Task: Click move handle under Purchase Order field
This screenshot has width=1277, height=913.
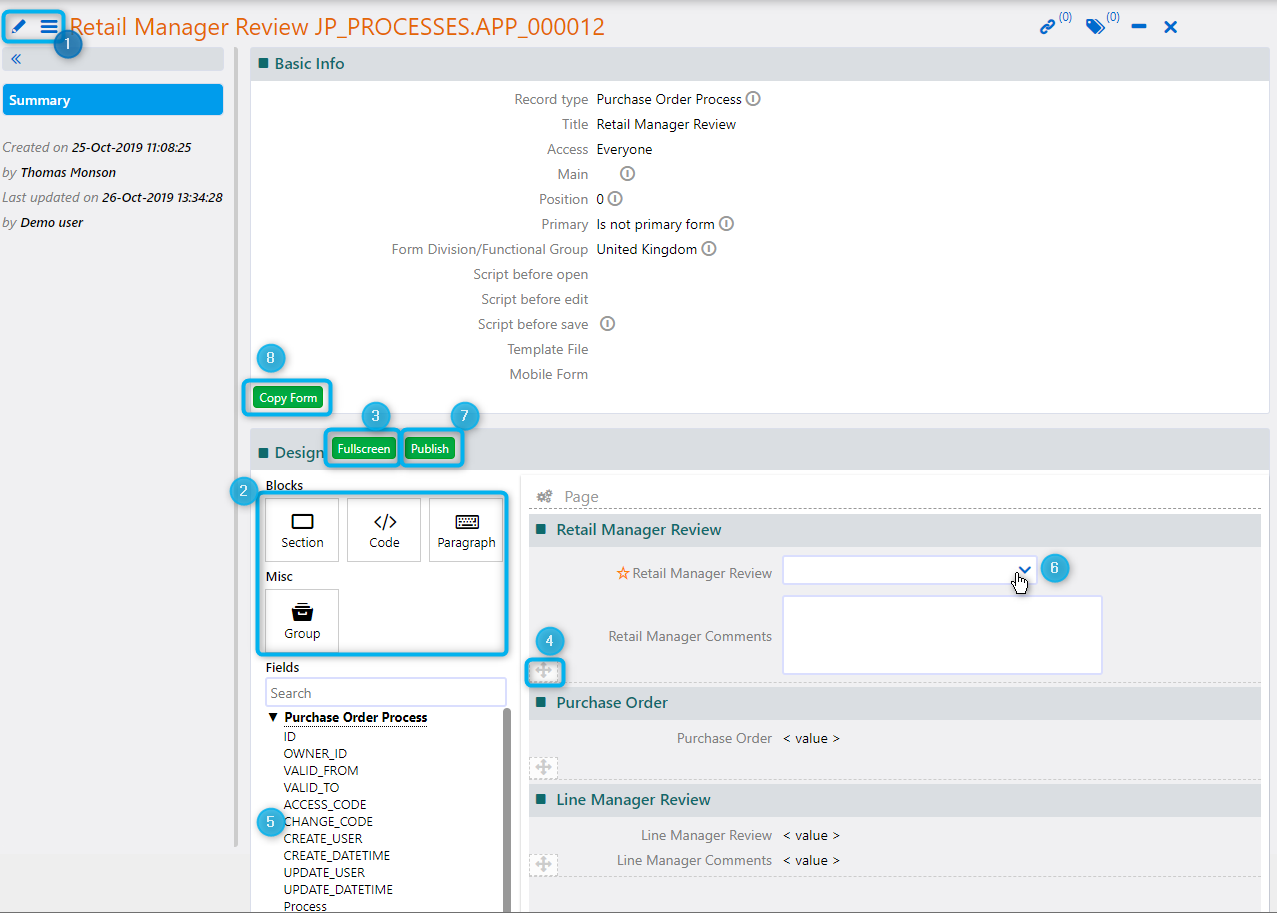Action: [544, 767]
